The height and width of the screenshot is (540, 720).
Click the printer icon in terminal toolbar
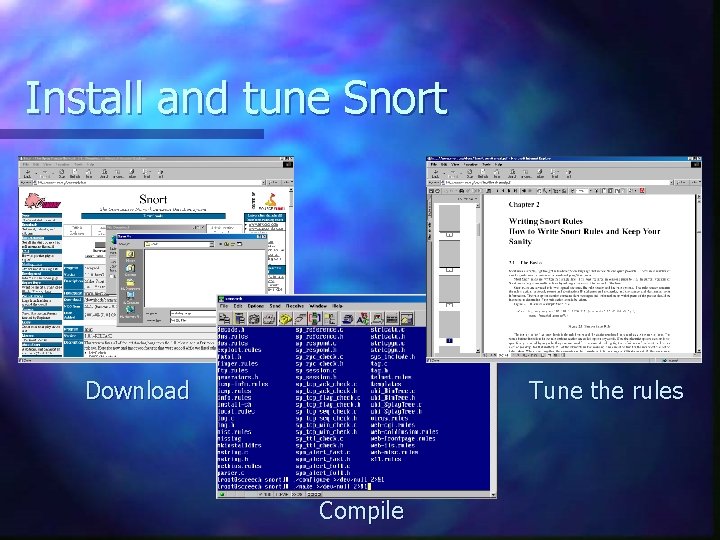pyautogui.click(x=348, y=318)
